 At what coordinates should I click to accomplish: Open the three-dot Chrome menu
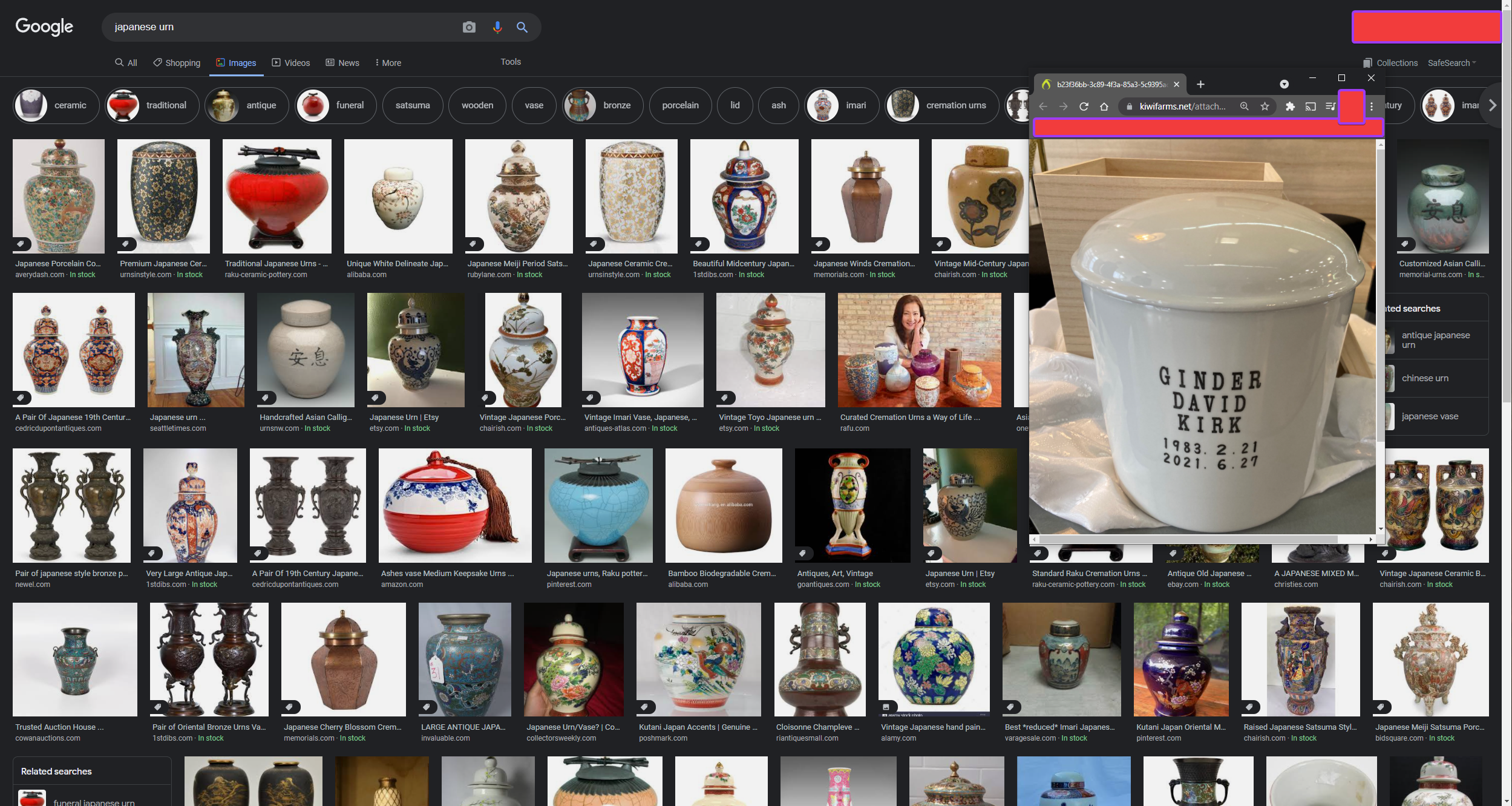(1372, 106)
